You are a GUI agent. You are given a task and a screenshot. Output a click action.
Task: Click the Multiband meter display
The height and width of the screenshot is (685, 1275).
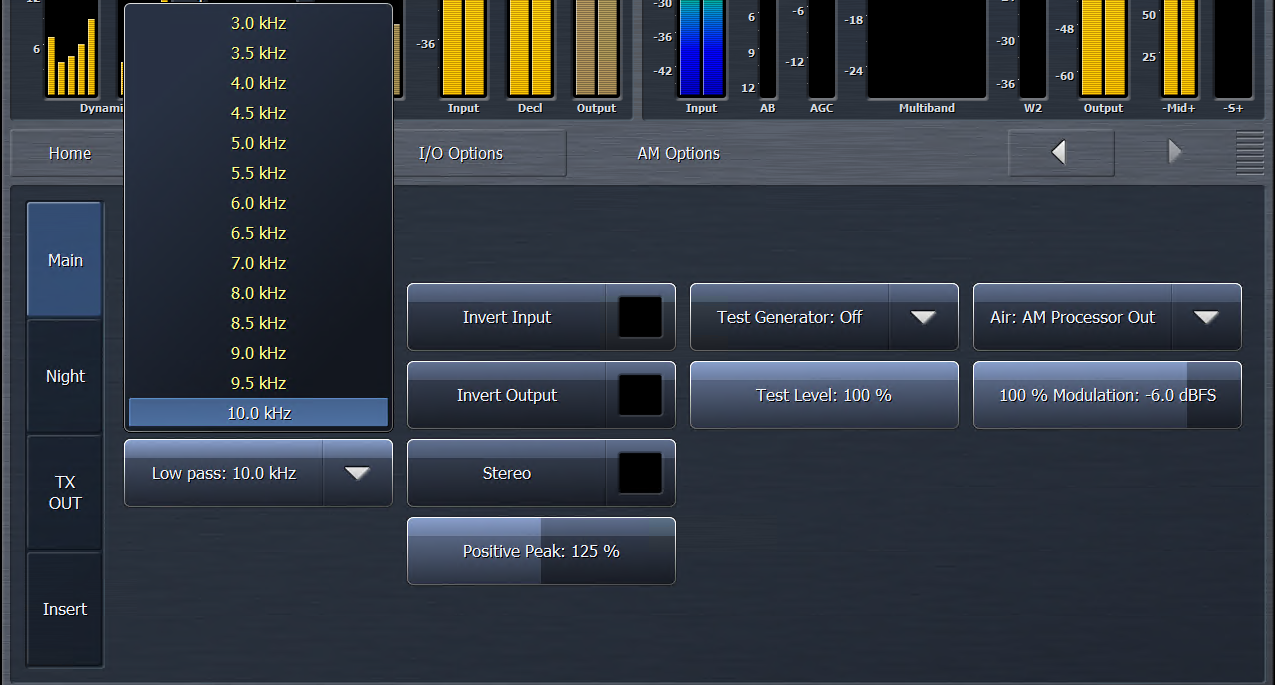[x=927, y=49]
